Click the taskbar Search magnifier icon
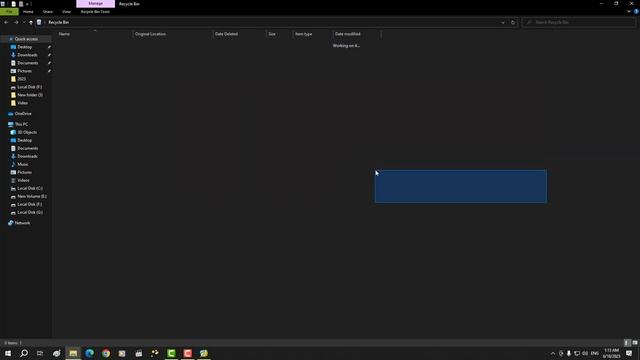 tap(24, 353)
